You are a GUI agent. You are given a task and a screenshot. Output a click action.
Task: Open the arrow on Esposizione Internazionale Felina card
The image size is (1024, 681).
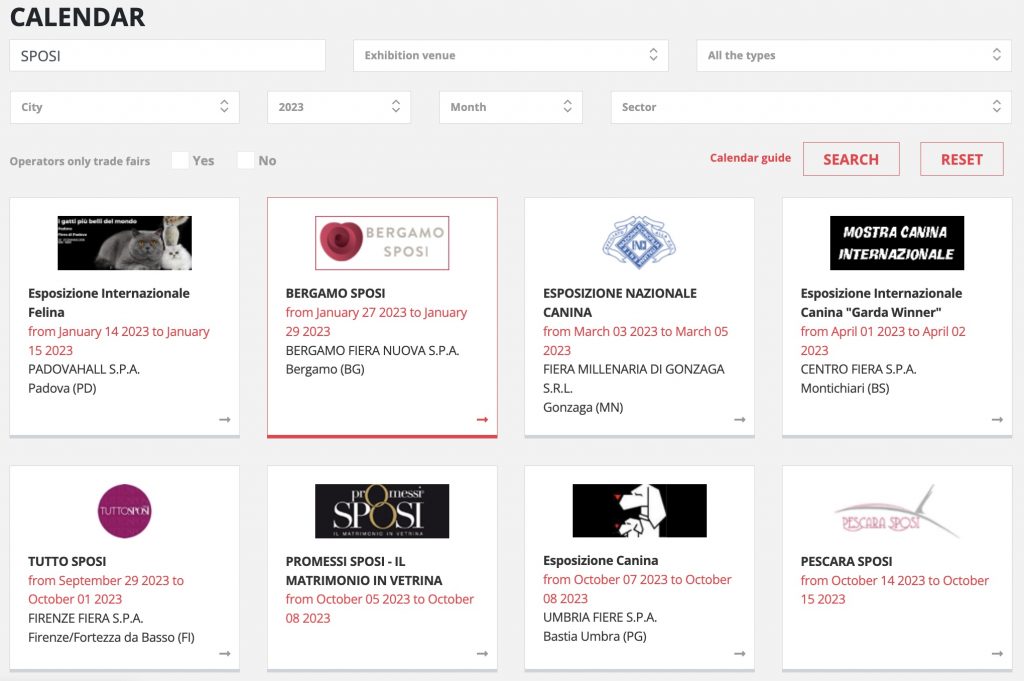tap(225, 419)
